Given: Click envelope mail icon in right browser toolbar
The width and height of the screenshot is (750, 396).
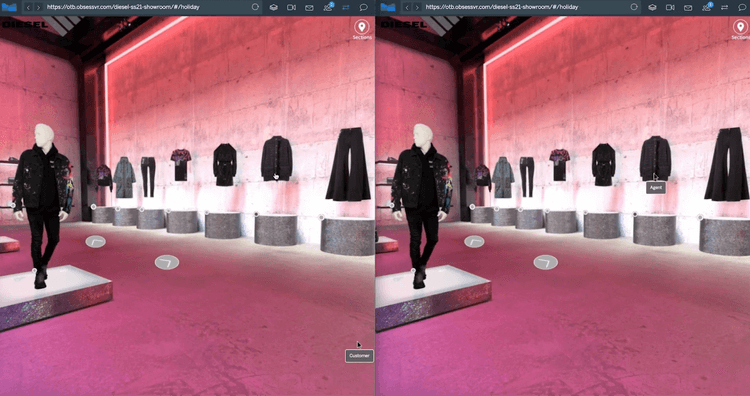Looking at the screenshot, I should (688, 7).
